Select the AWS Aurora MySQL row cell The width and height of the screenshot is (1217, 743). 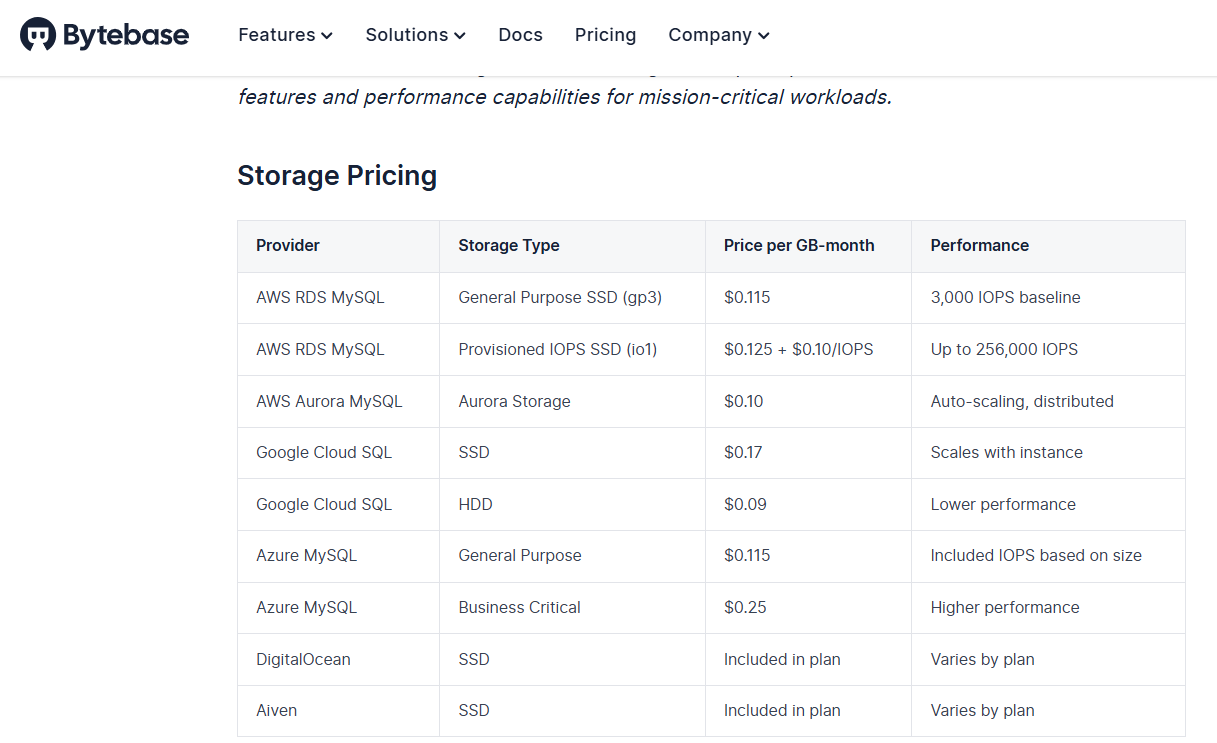tap(329, 401)
